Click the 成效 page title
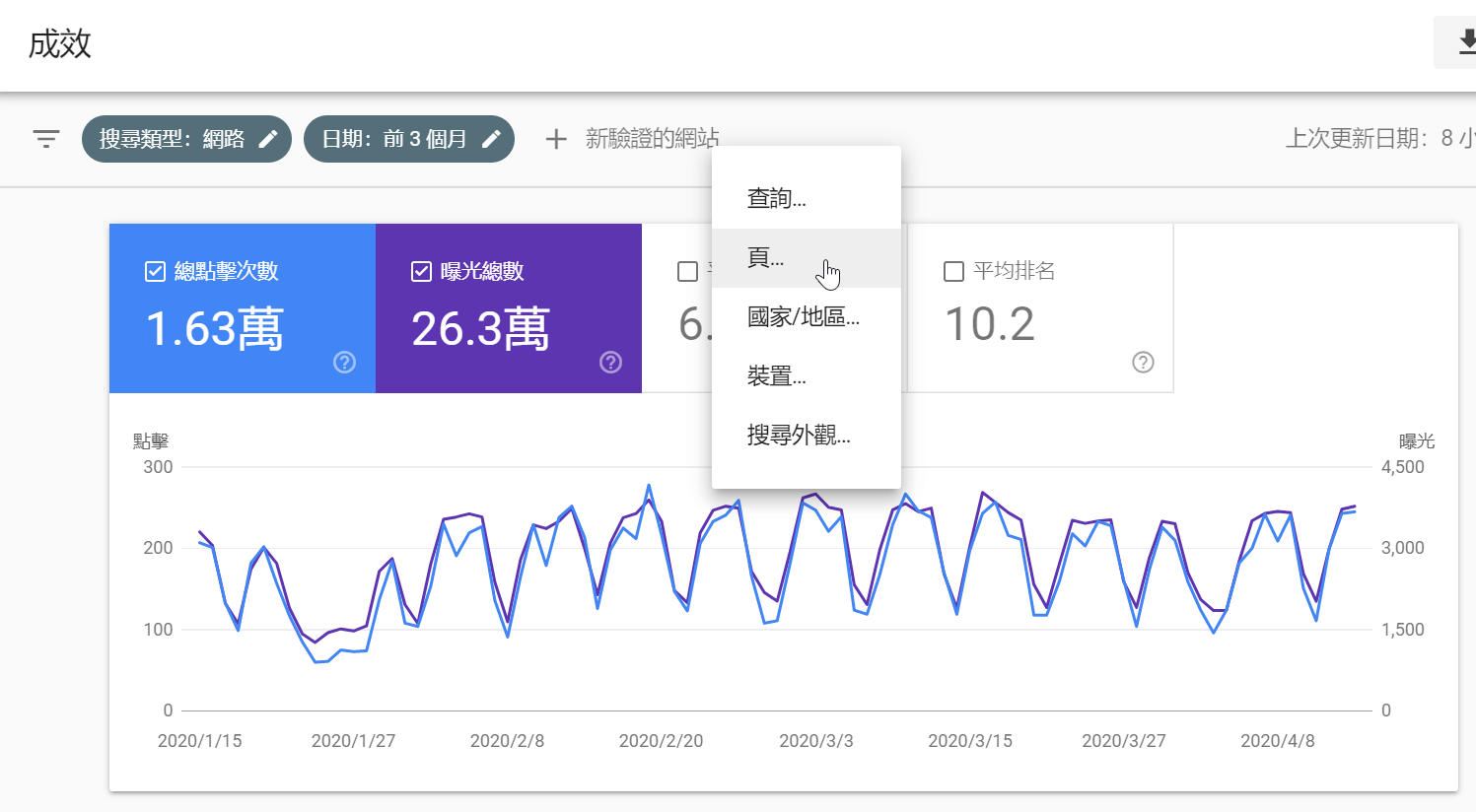The width and height of the screenshot is (1476, 812). [x=60, y=44]
